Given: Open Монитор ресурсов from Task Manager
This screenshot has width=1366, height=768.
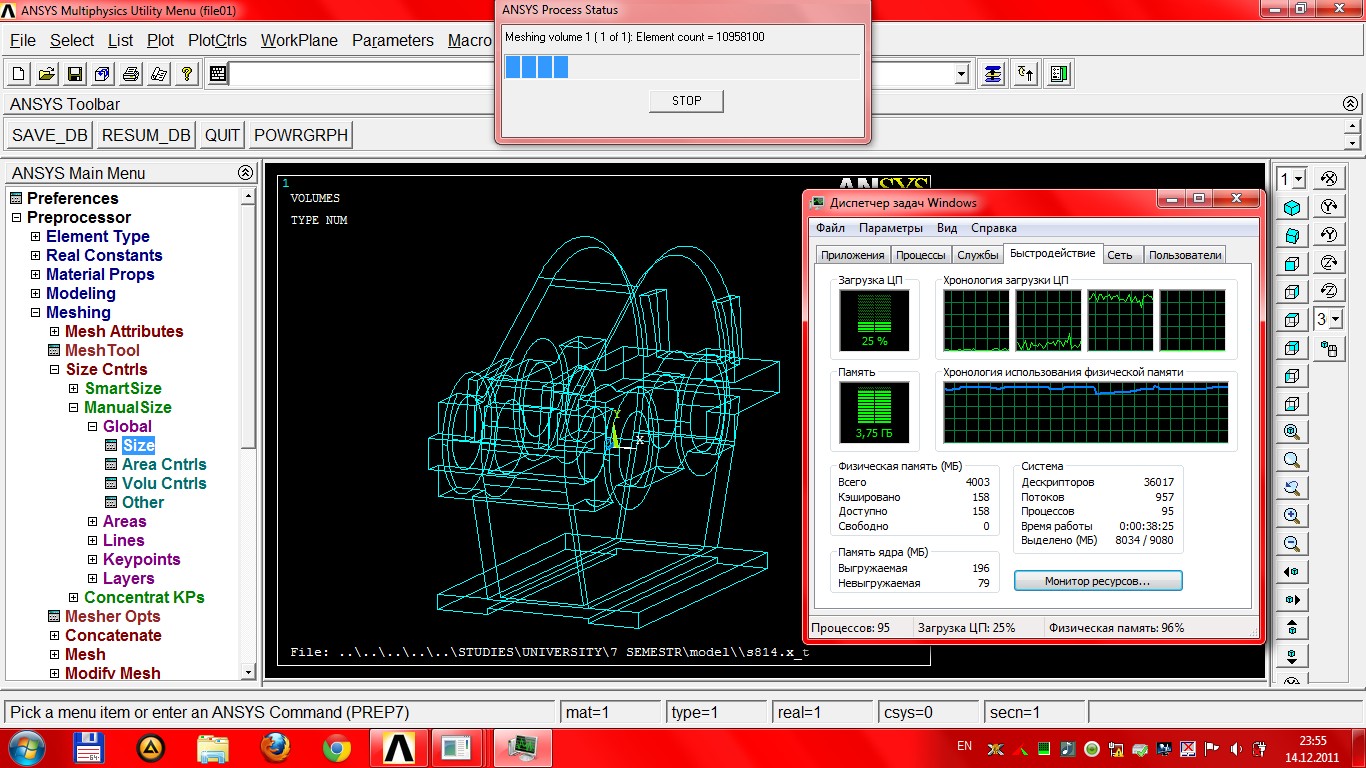Looking at the screenshot, I should coord(1098,580).
